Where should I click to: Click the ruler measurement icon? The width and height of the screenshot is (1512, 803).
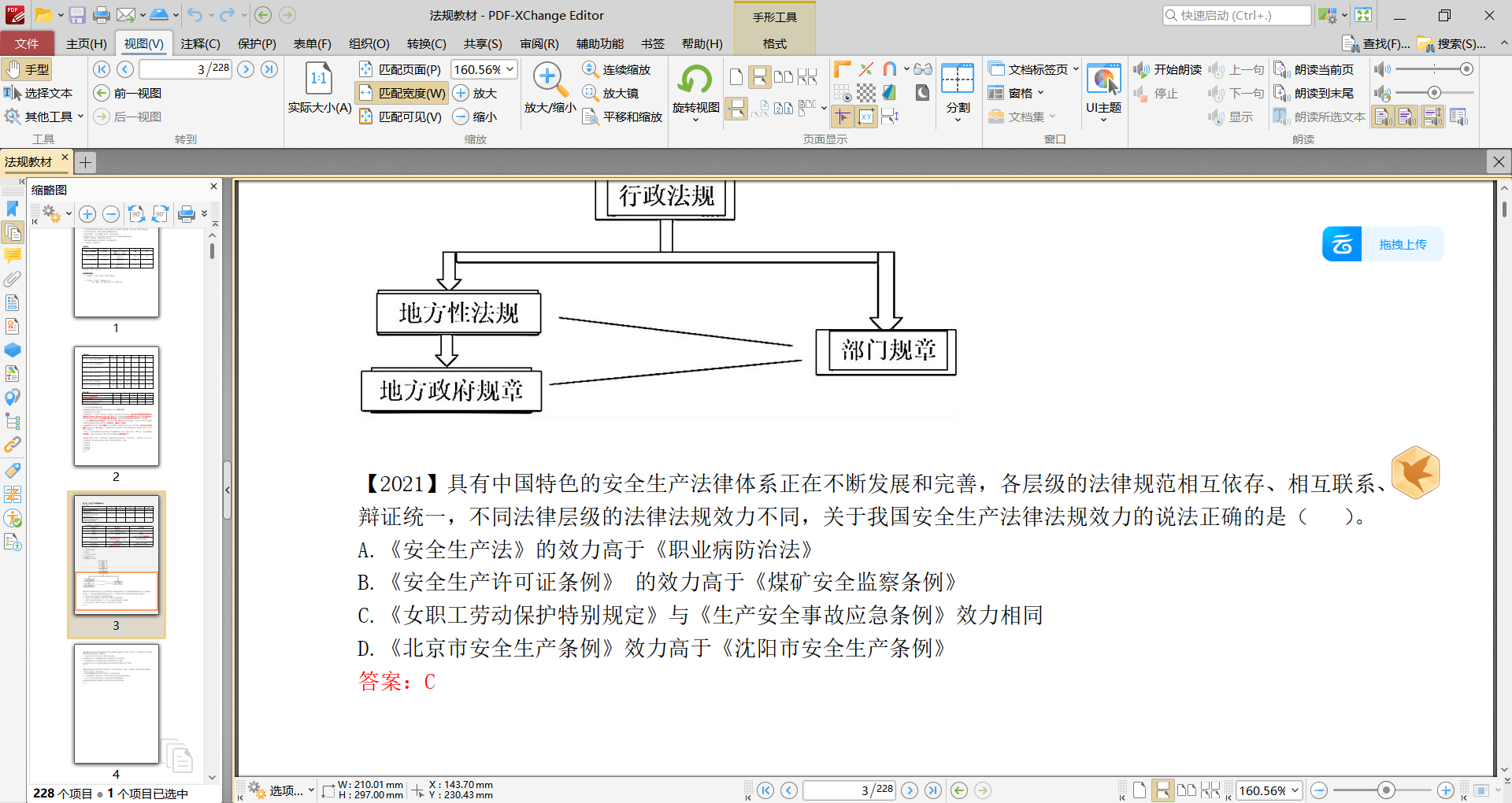pyautogui.click(x=842, y=69)
